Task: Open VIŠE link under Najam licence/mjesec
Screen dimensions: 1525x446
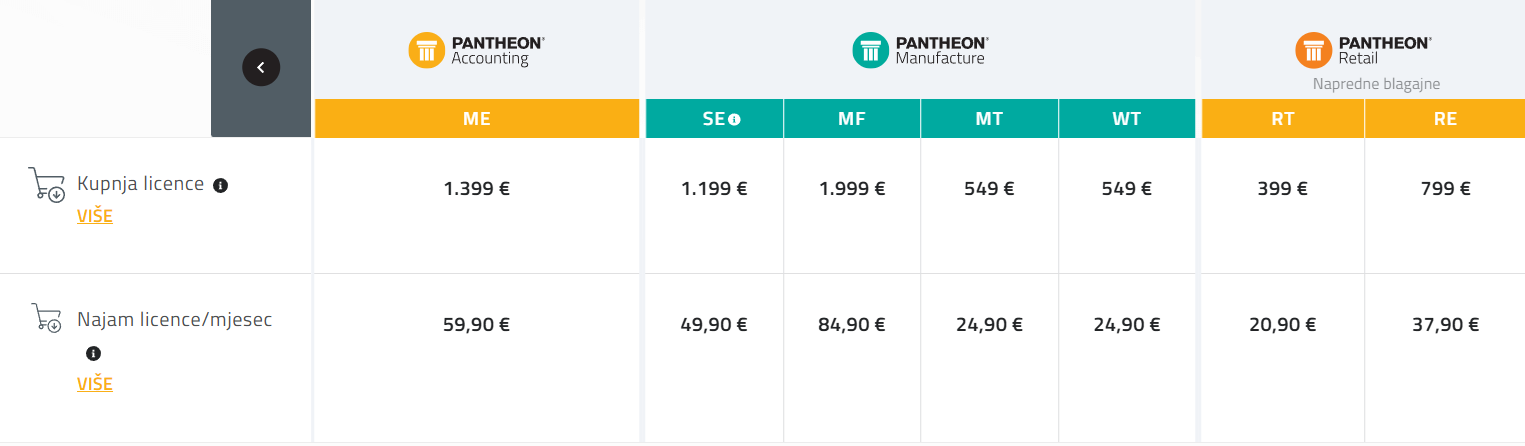Action: click(x=95, y=384)
